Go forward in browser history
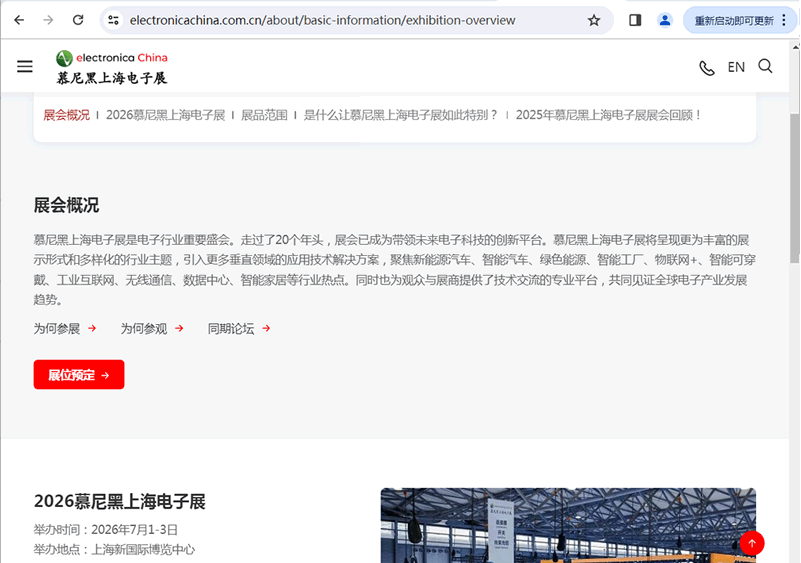This screenshot has height=563, width=801. coord(49,20)
